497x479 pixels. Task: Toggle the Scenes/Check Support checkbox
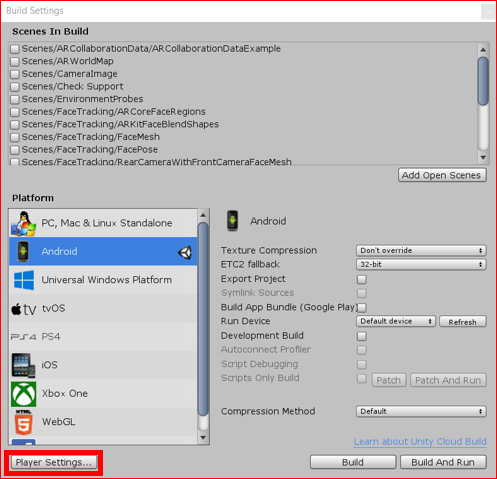click(15, 87)
